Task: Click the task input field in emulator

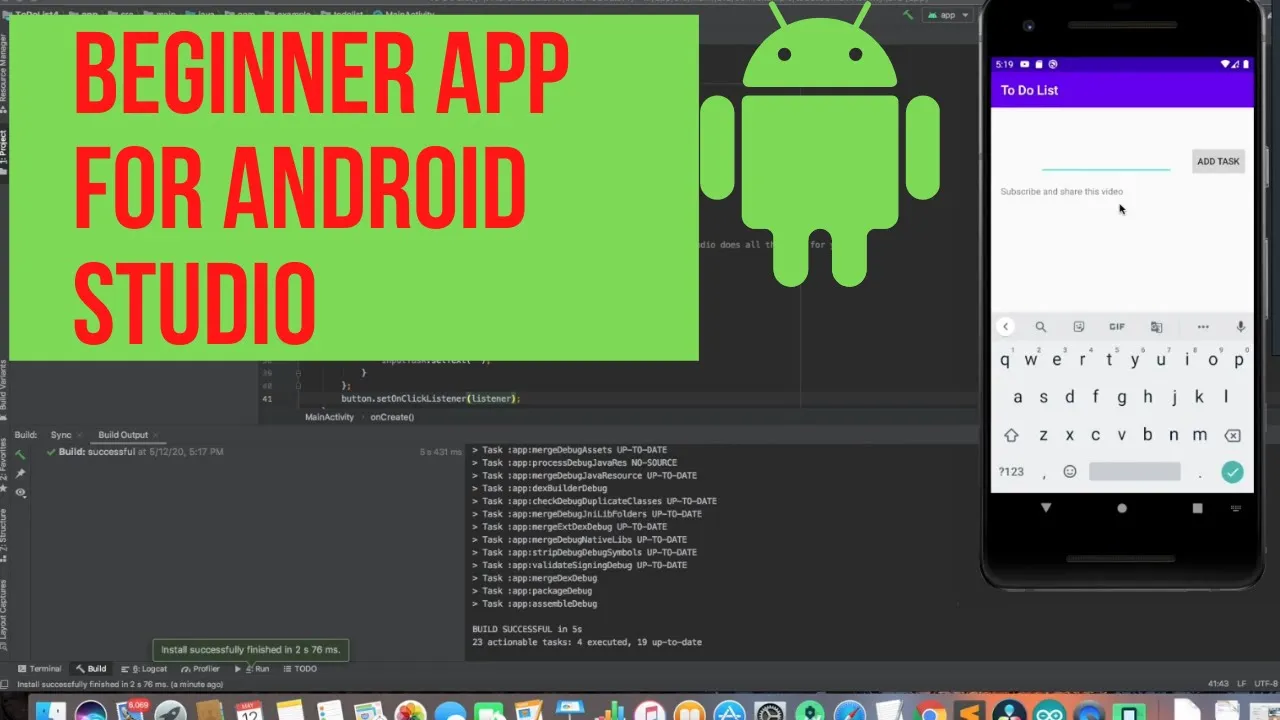Action: tap(1106, 160)
